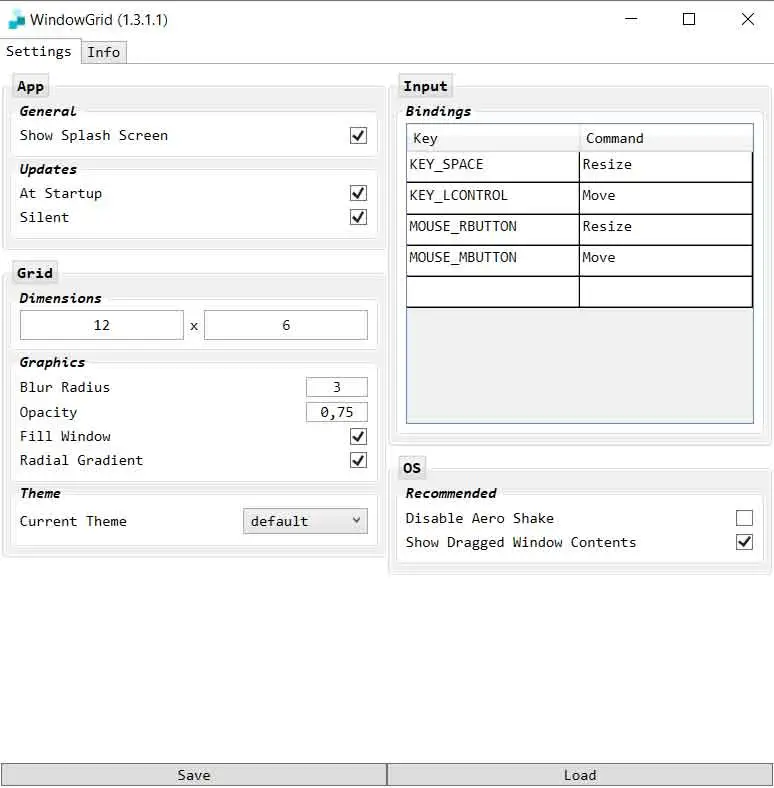Switch to the Info tab
Image resolution: width=774 pixels, height=788 pixels.
tap(104, 52)
